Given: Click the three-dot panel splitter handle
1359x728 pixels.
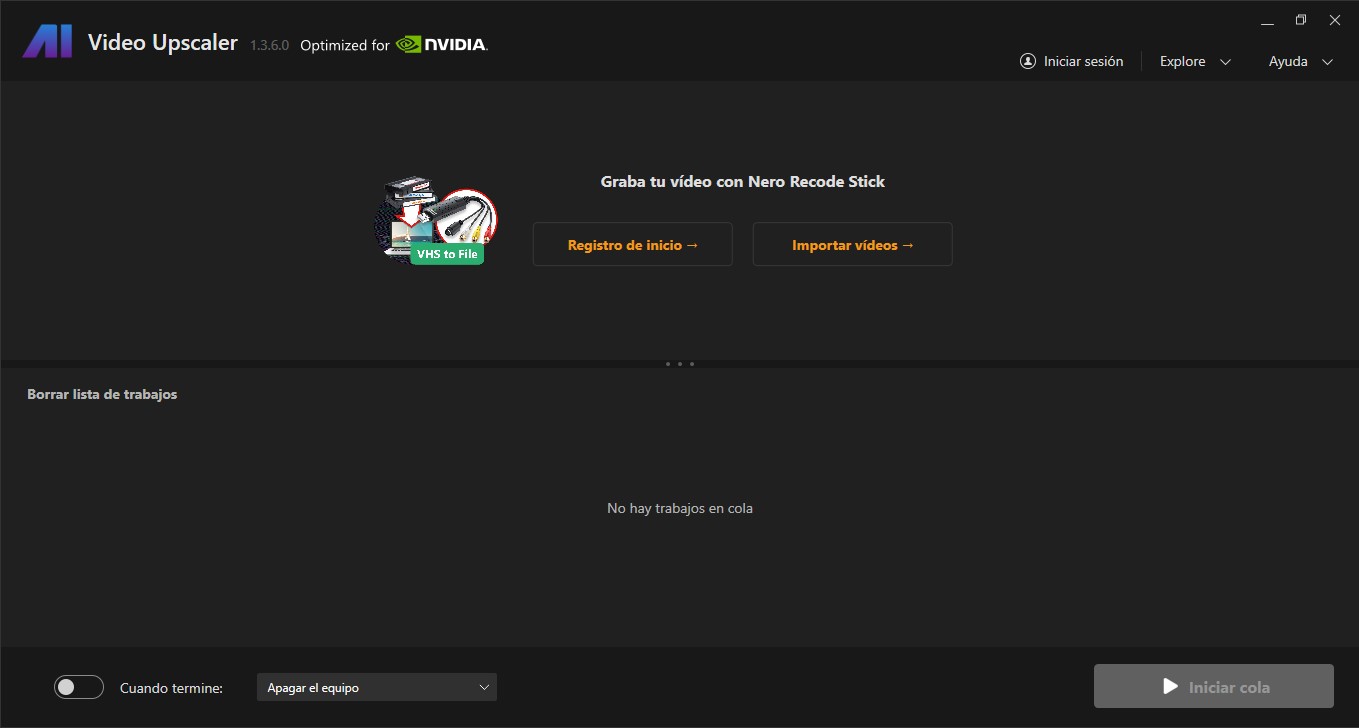Looking at the screenshot, I should click(x=680, y=364).
